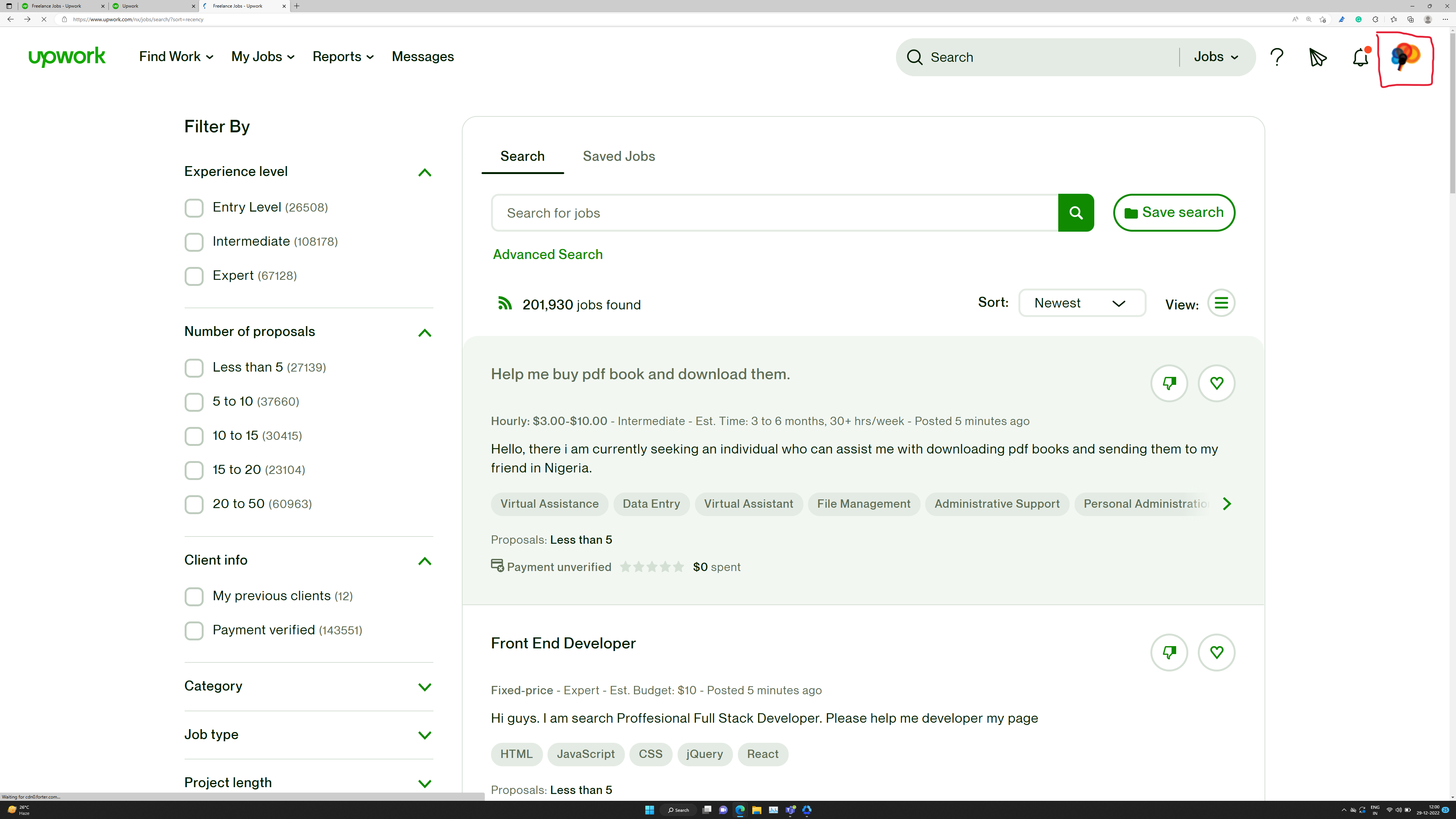This screenshot has height=819, width=1456.
Task: Add this page to favorites star
Action: (1323, 19)
